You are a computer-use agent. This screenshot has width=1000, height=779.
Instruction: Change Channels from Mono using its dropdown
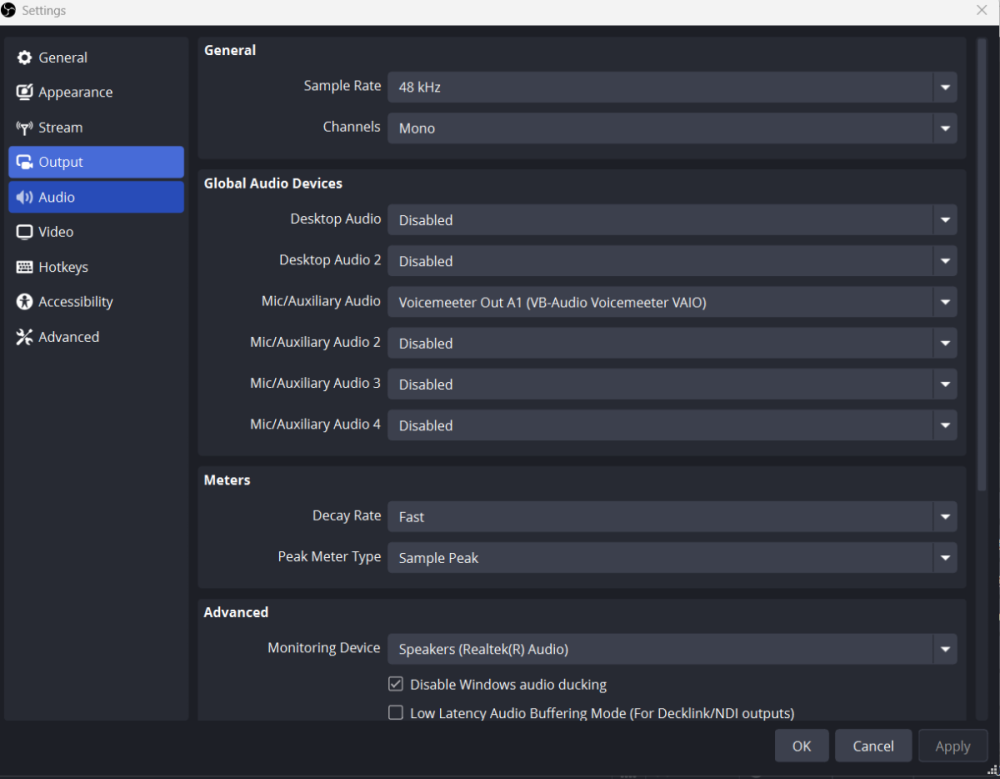click(x=944, y=128)
